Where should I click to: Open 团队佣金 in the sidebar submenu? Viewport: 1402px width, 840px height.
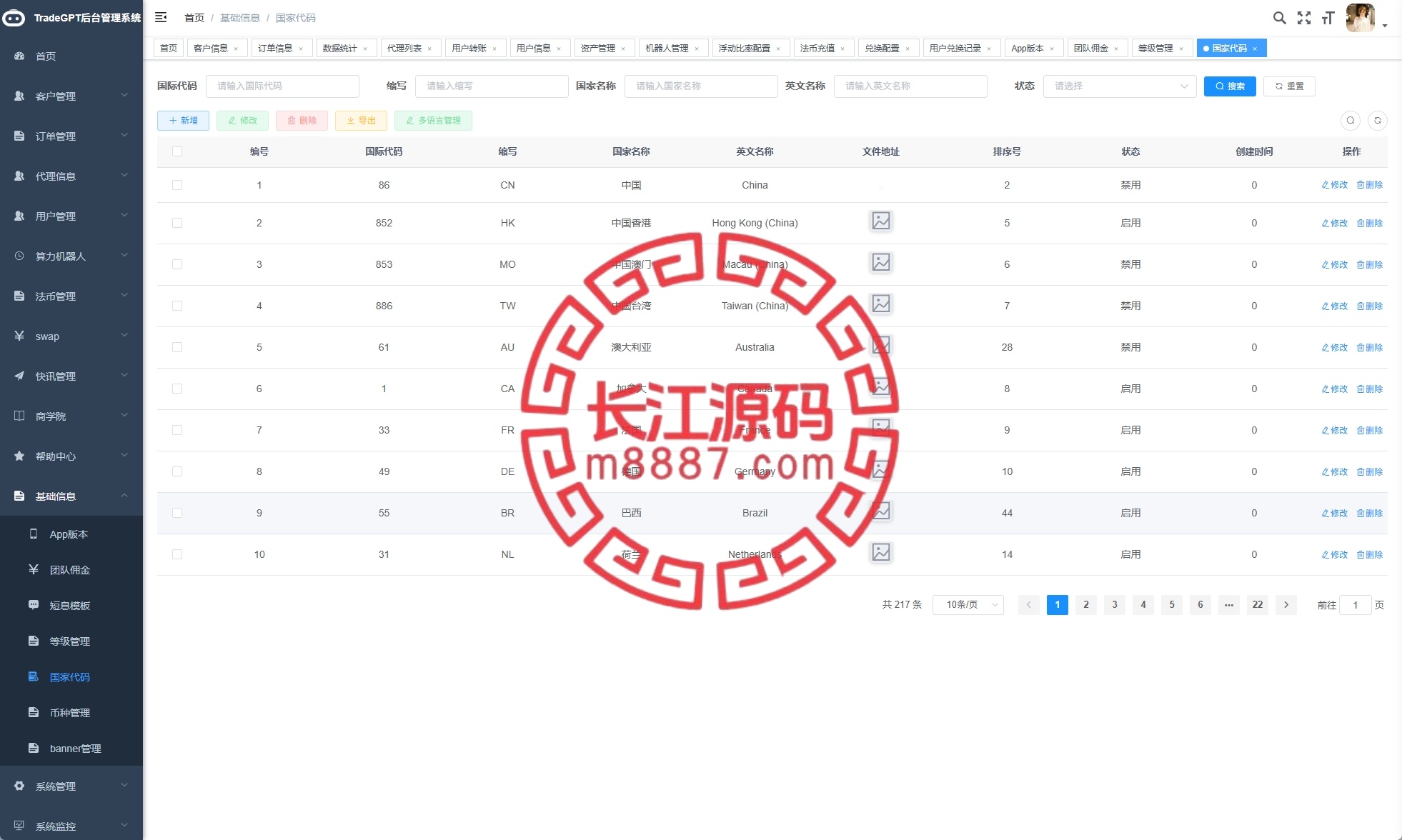coord(71,570)
